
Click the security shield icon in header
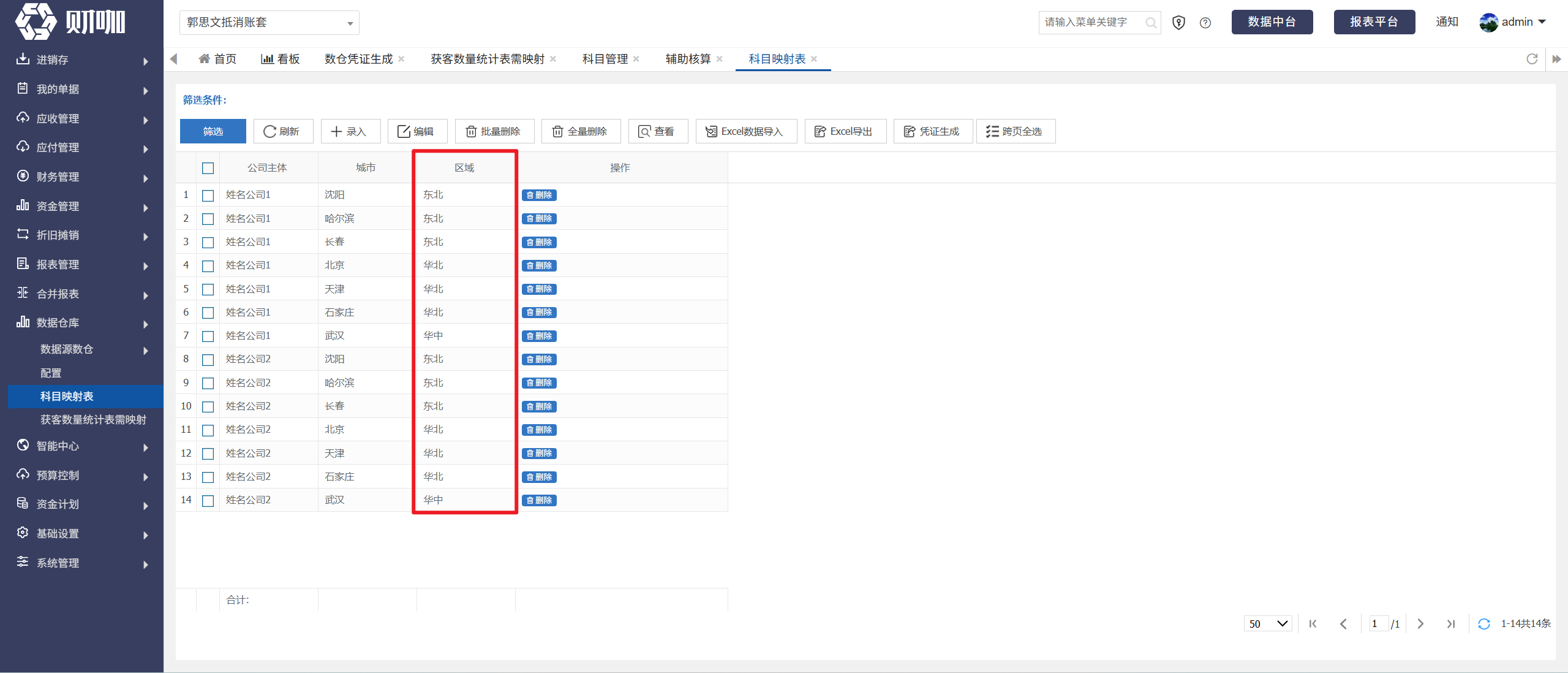point(1178,23)
